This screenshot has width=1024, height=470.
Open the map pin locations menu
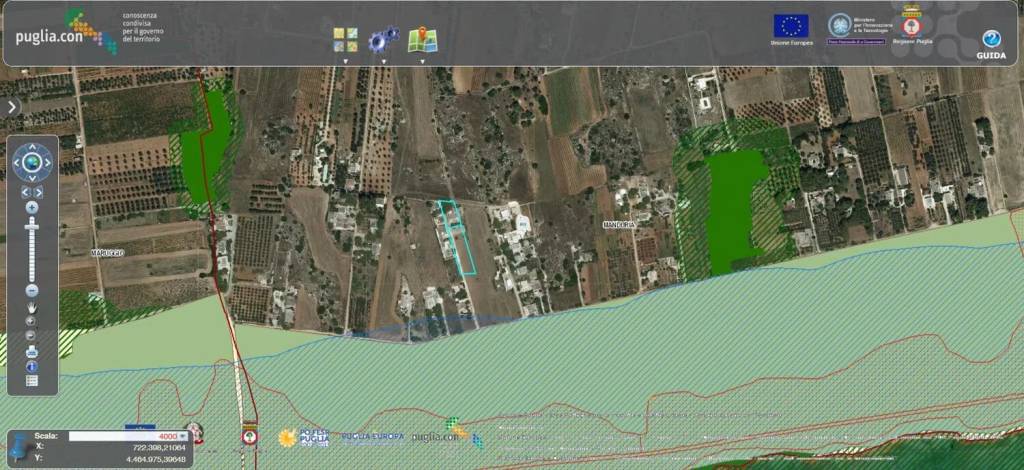tap(422, 40)
